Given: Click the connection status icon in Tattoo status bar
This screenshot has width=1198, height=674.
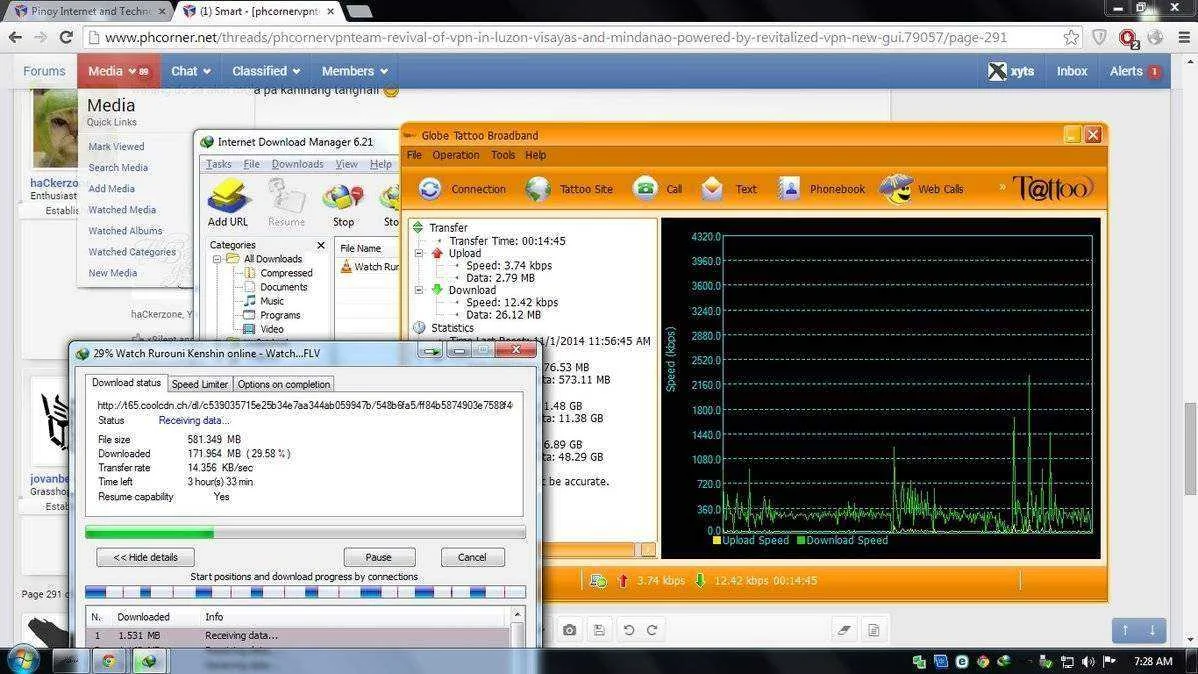Looking at the screenshot, I should 597,581.
